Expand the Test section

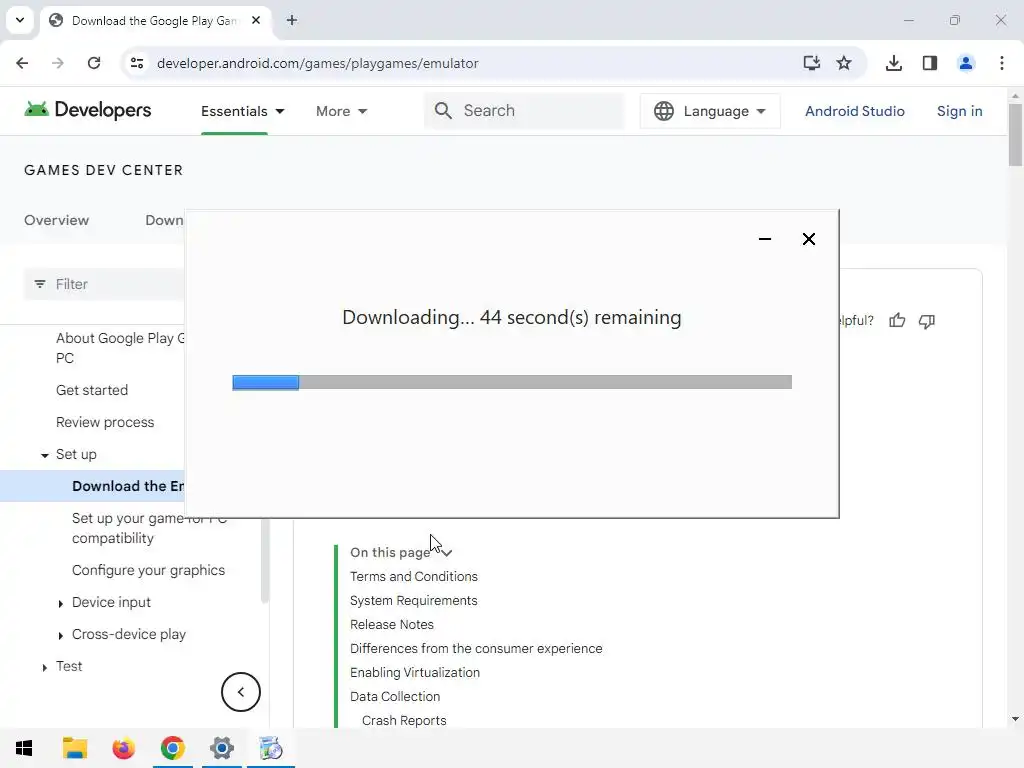coord(44,667)
